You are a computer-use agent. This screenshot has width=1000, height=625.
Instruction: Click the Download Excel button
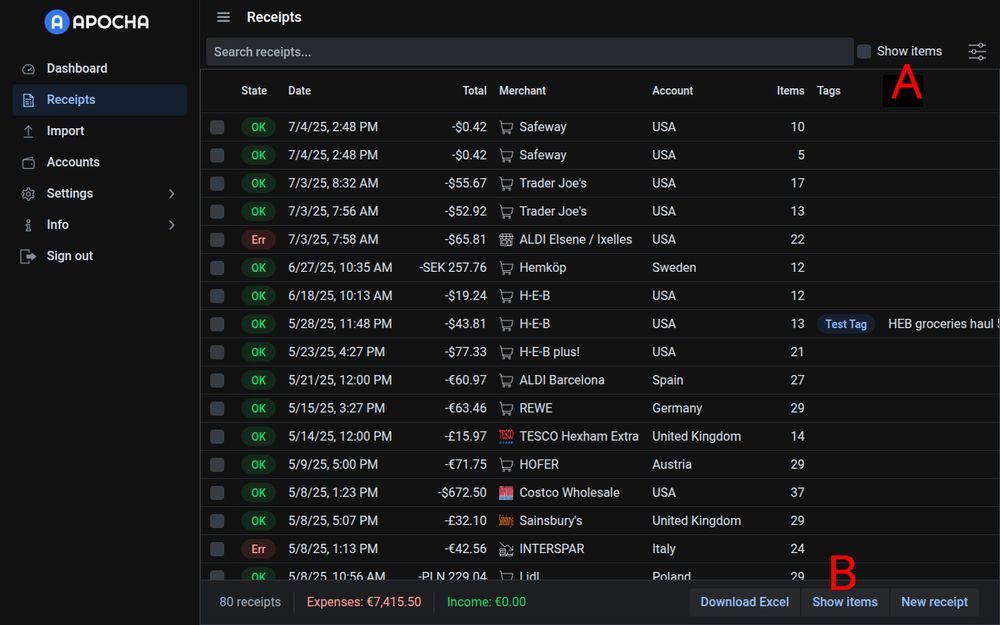pyautogui.click(x=744, y=602)
